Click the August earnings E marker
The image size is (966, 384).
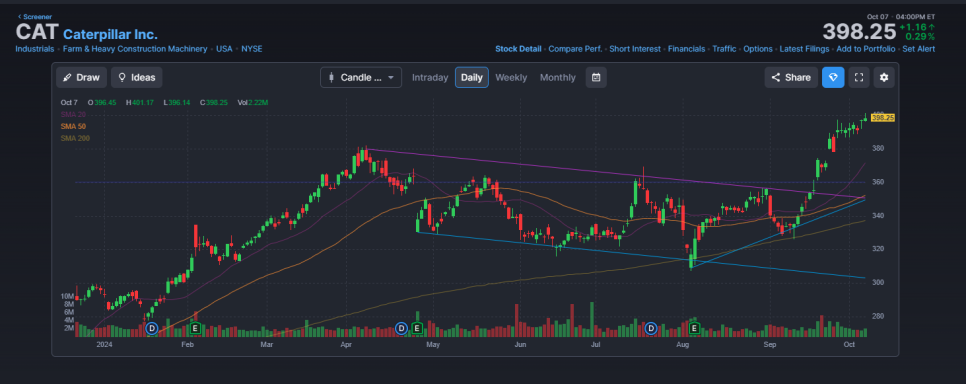click(694, 329)
